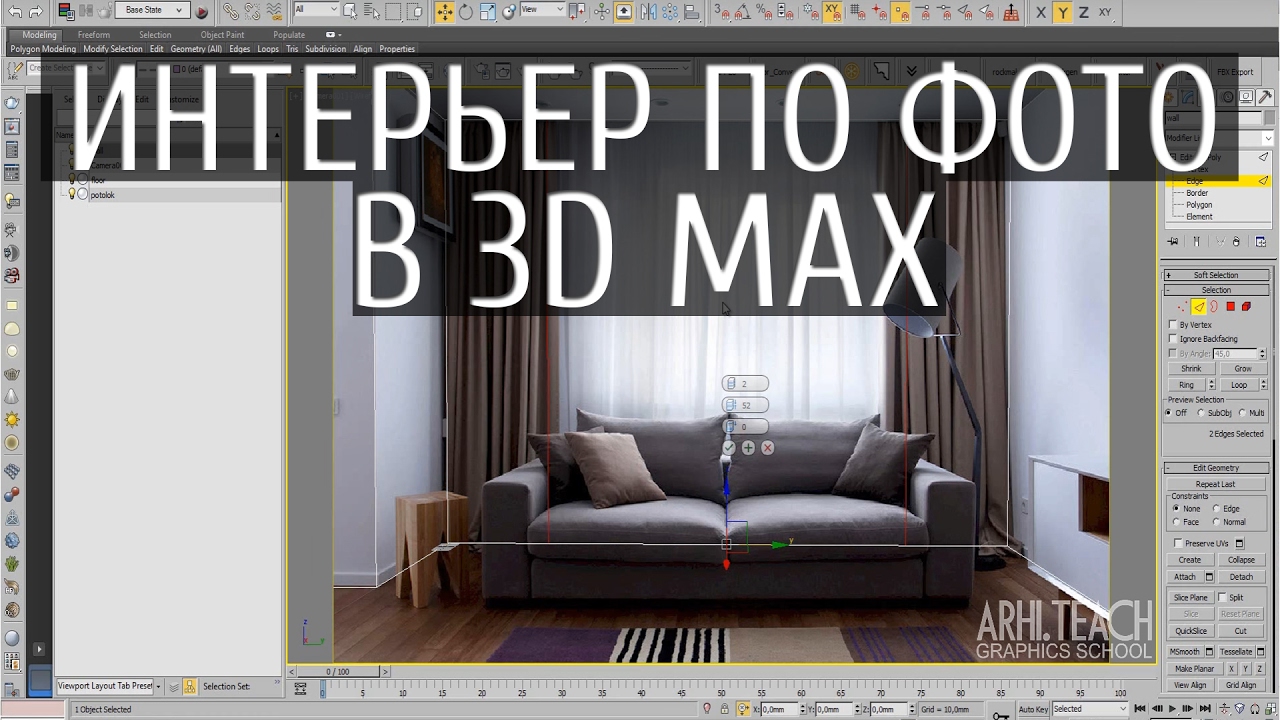Open the View reference coordinate dropdown
The width and height of the screenshot is (1280, 720).
pyautogui.click(x=542, y=10)
